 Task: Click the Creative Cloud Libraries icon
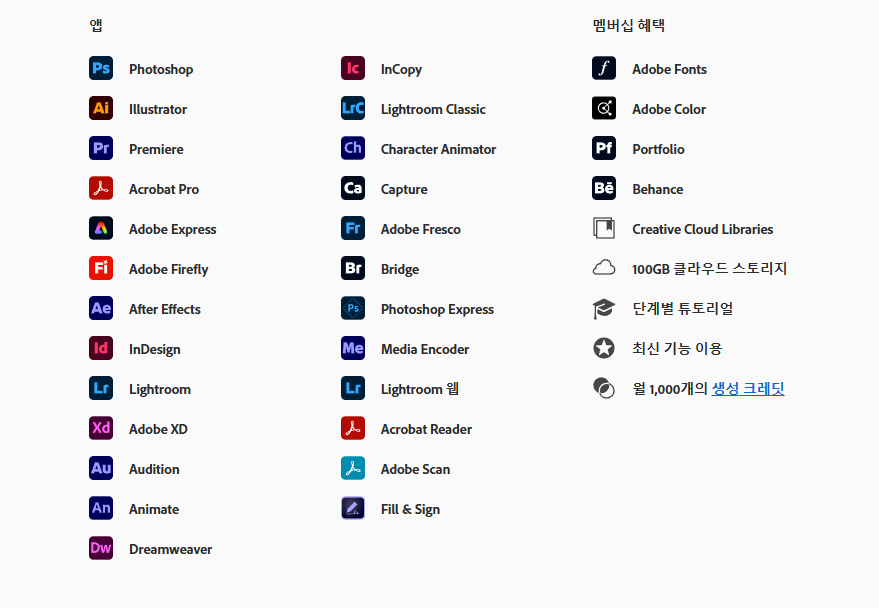604,228
